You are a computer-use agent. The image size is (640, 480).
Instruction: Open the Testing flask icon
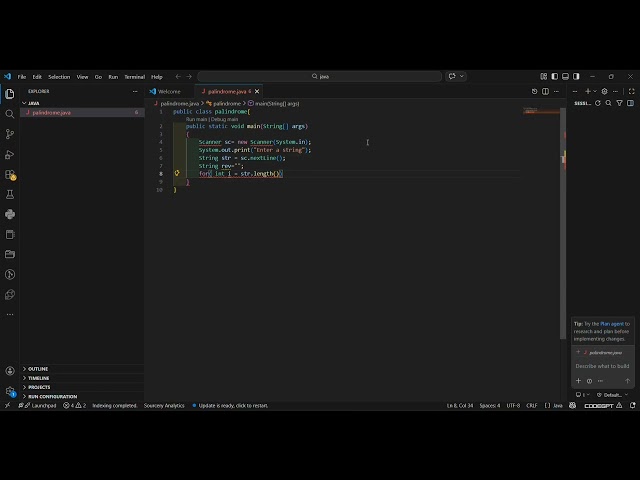10,194
